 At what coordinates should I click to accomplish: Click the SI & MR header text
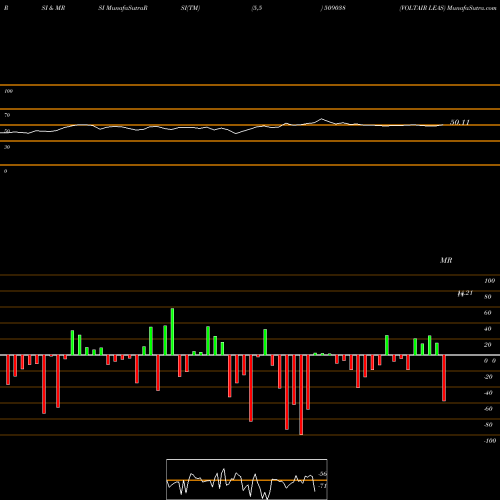53,8
